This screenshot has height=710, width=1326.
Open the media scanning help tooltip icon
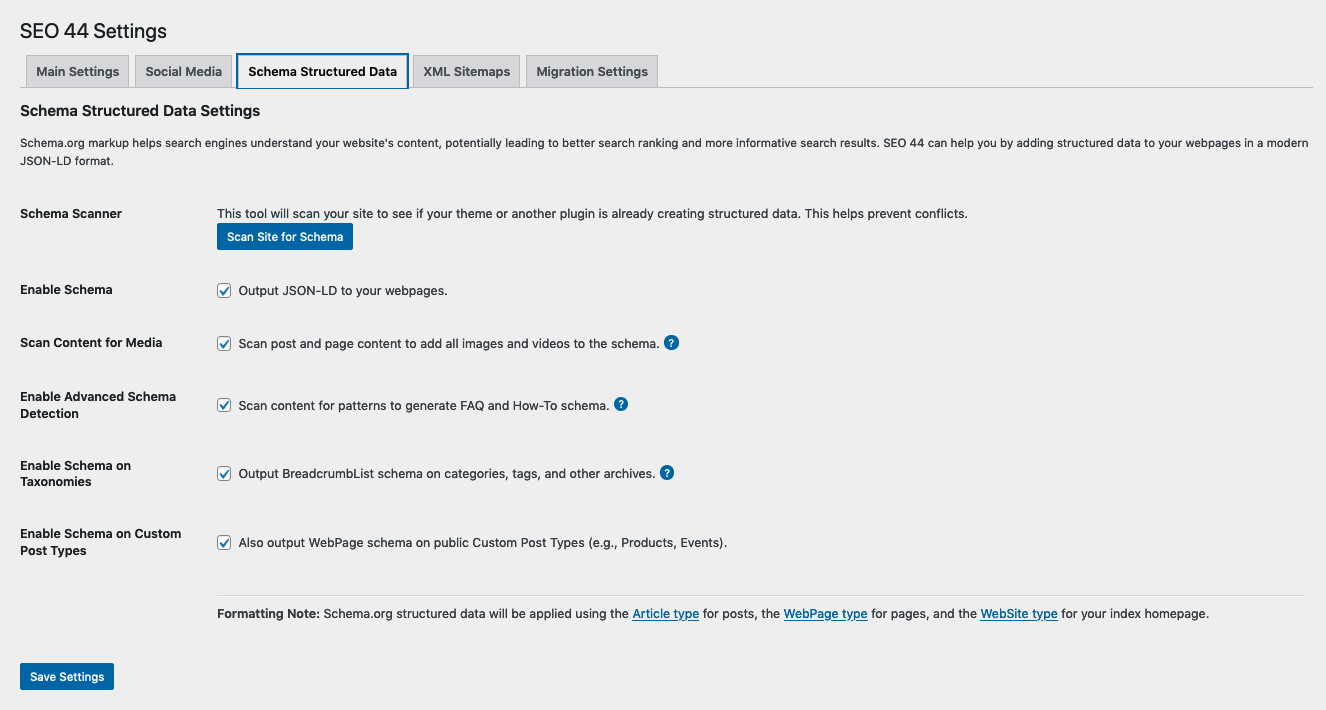point(671,342)
